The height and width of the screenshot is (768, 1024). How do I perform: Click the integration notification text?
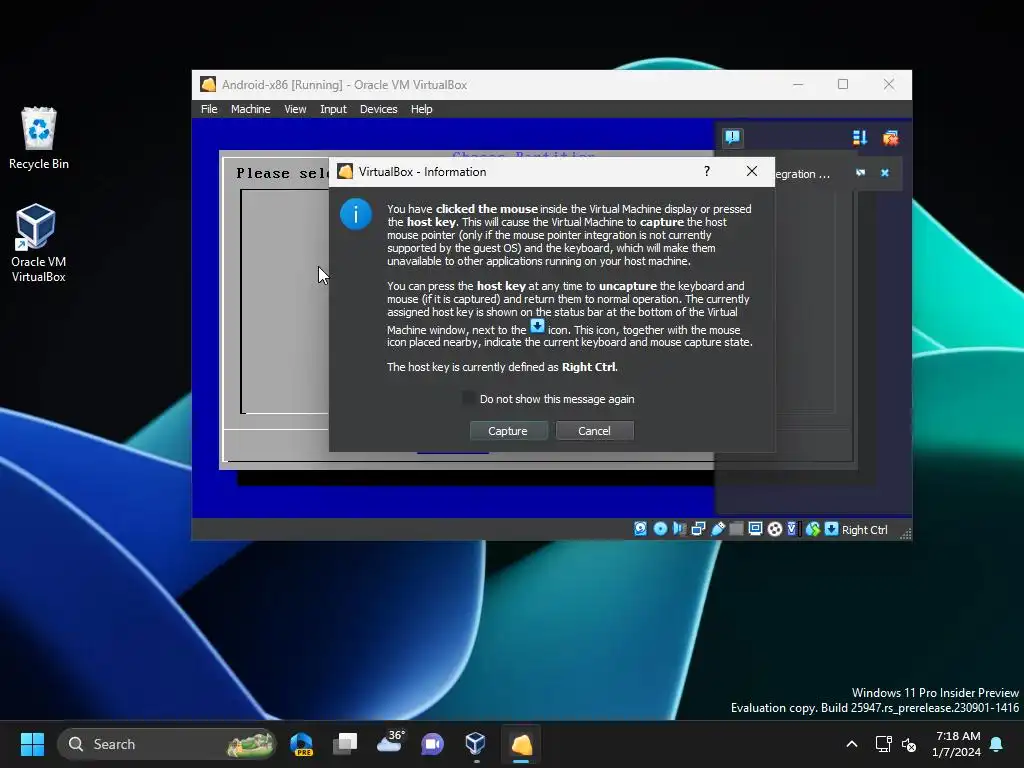point(803,174)
